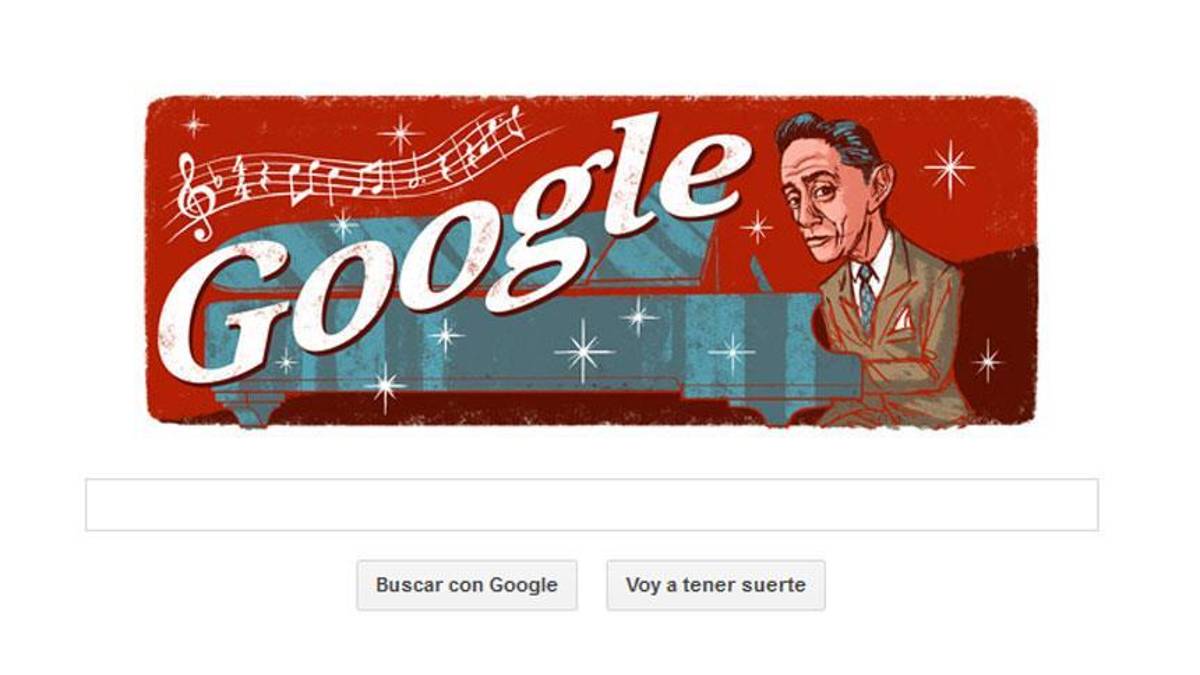
Task: Click the white pocket handkerchief on the suit
Action: click(x=903, y=319)
